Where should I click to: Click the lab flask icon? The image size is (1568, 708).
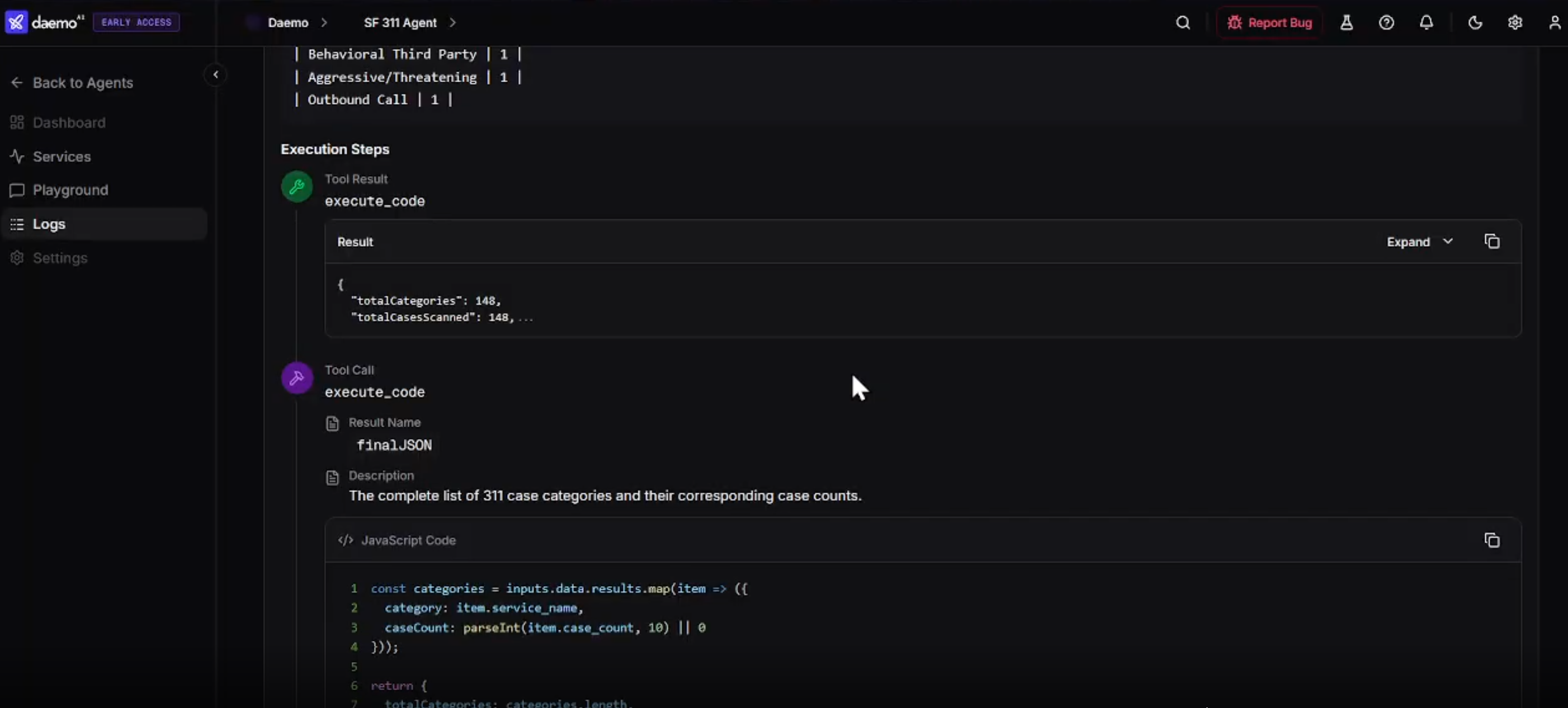coord(1347,22)
